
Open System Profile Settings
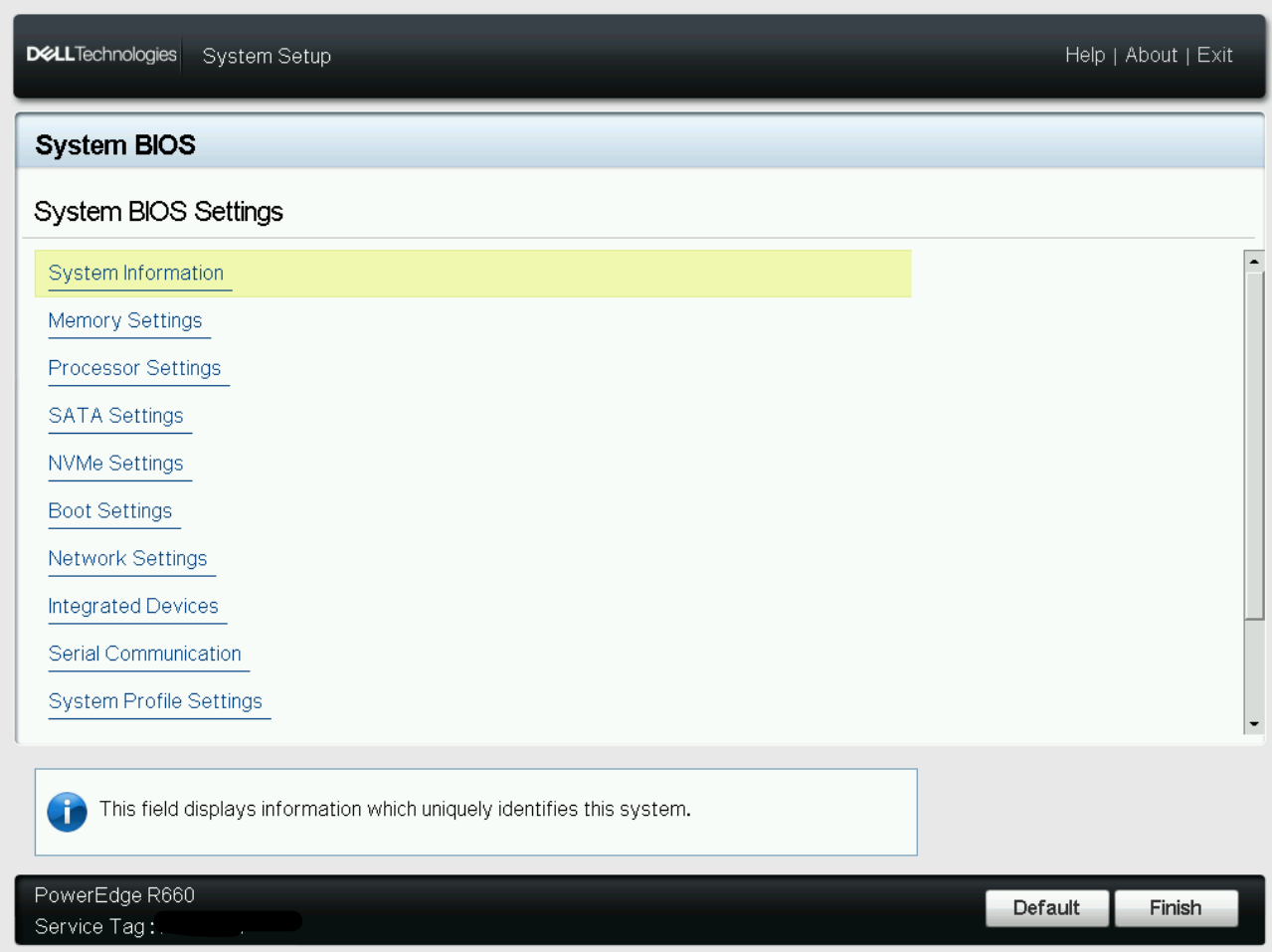[x=155, y=702]
